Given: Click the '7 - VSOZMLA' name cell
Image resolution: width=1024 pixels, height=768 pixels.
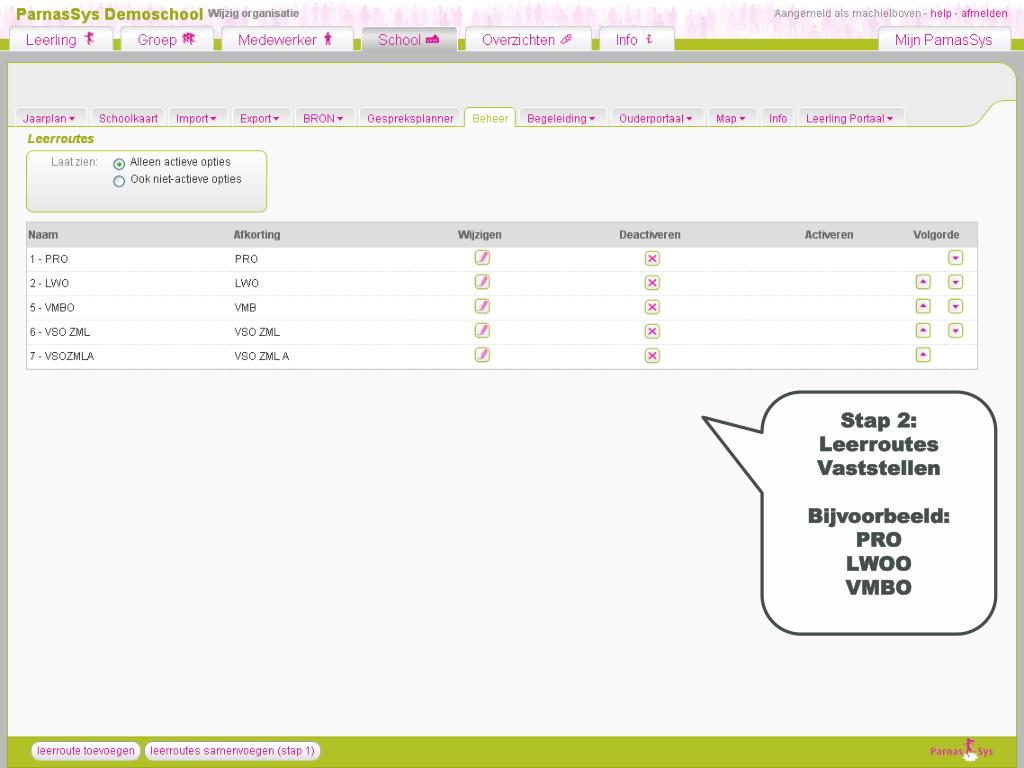Looking at the screenshot, I should tap(61, 356).
